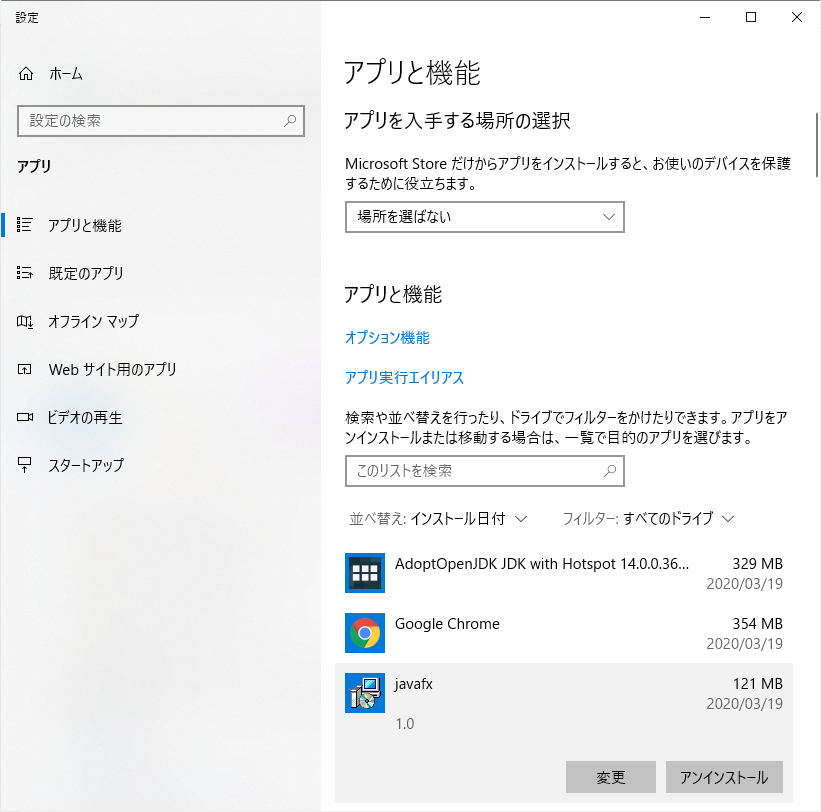The width and height of the screenshot is (821, 812).
Task: Go to ホーム settings home
Action: point(160,74)
